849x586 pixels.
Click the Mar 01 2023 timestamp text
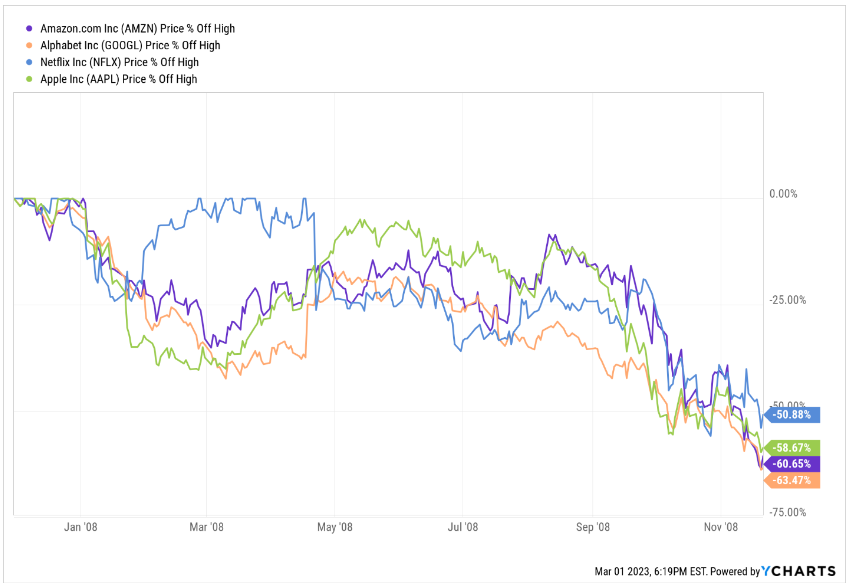pos(653,572)
